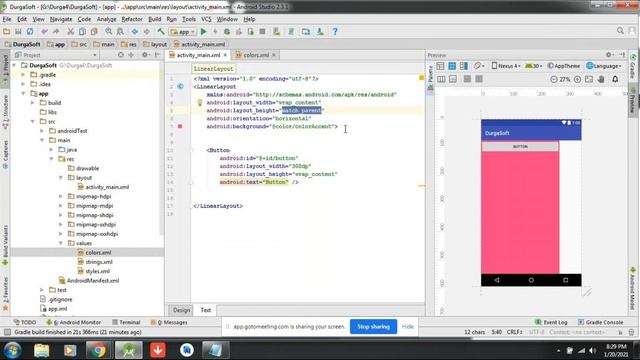The width and height of the screenshot is (640, 360).
Task: Click the Debug app bug icon
Action: 227,31
